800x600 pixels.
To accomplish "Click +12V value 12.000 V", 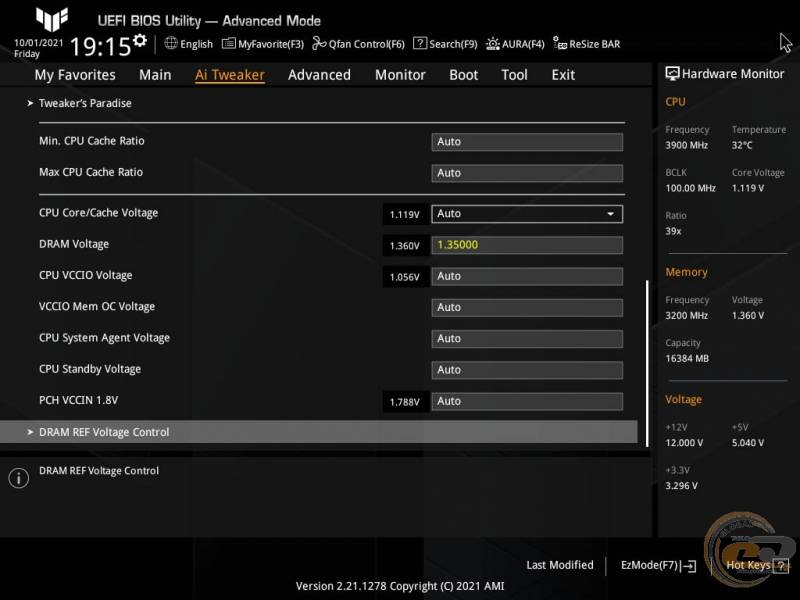I will [x=684, y=443].
